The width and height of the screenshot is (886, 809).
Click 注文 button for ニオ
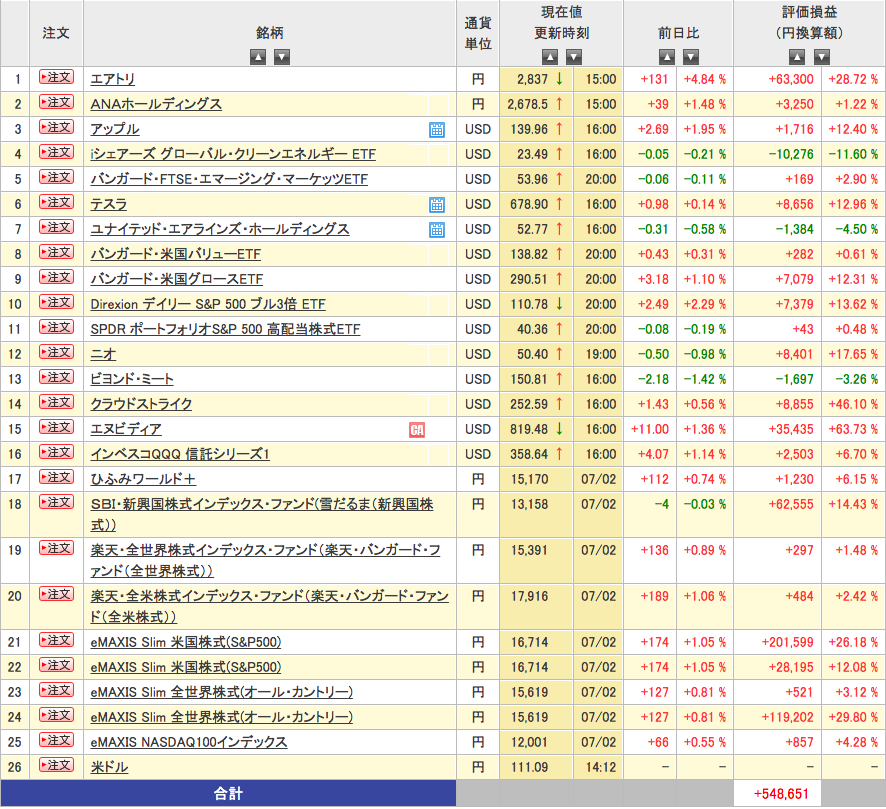[57, 352]
